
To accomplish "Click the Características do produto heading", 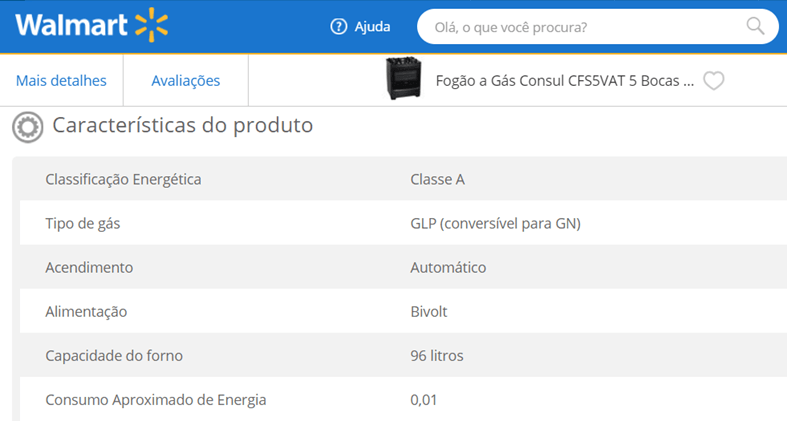I will 183,125.
